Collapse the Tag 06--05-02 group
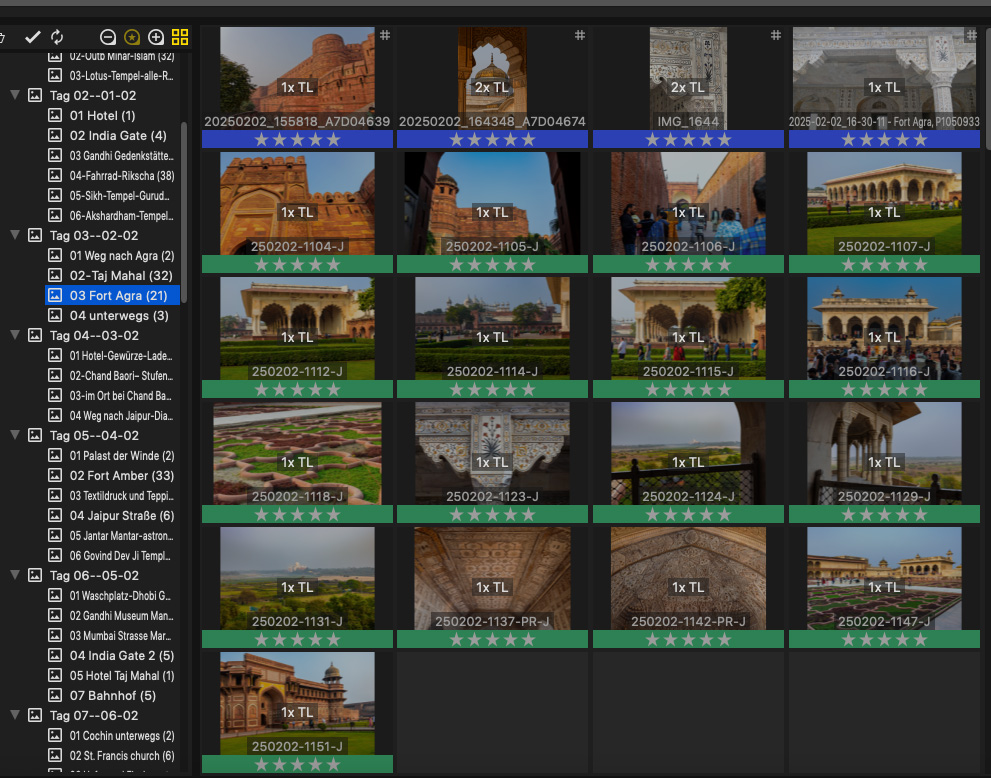 pyautogui.click(x=15, y=576)
